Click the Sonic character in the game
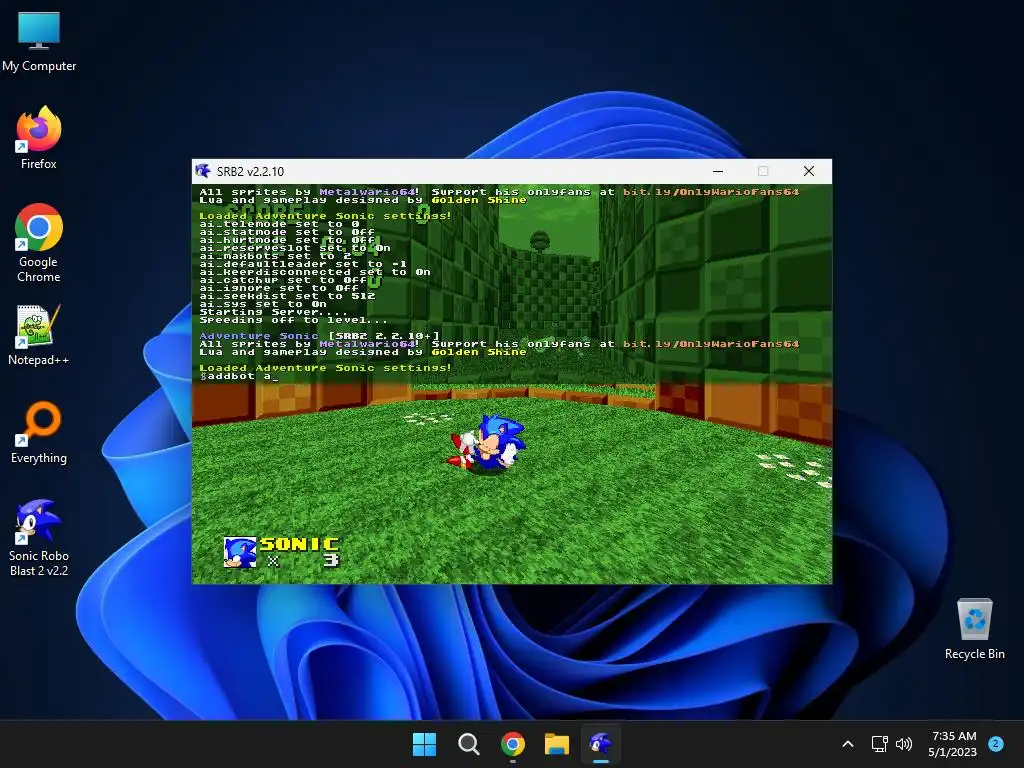Screen dimensions: 1024x768 488,442
